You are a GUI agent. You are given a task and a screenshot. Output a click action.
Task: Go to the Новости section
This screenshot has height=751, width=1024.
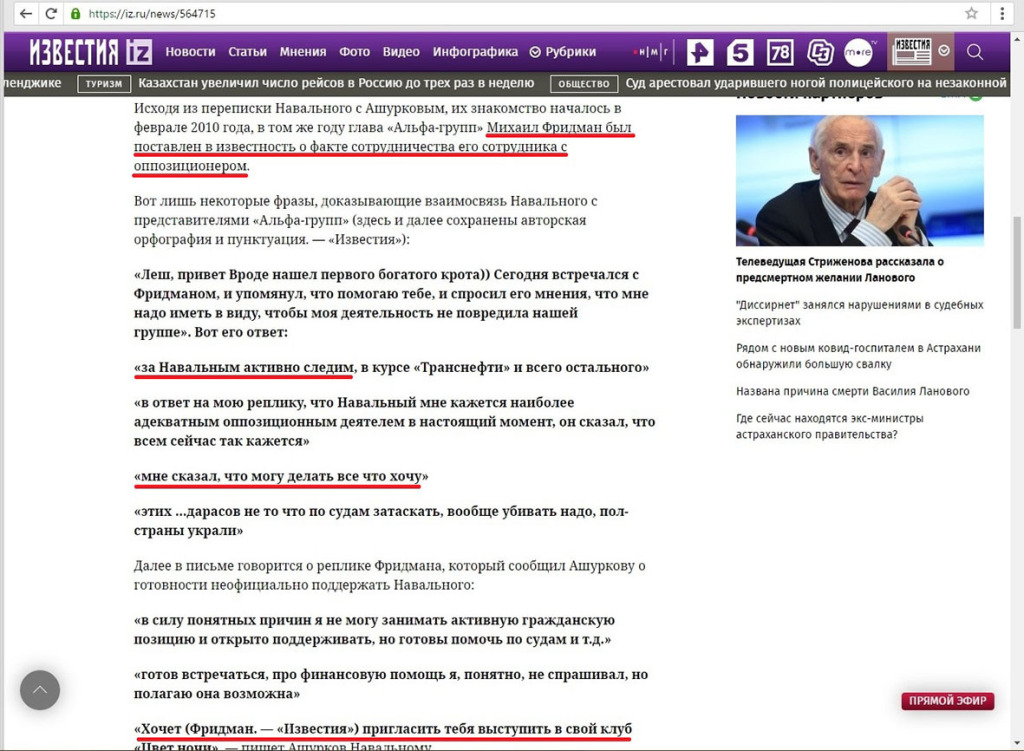[x=190, y=52]
